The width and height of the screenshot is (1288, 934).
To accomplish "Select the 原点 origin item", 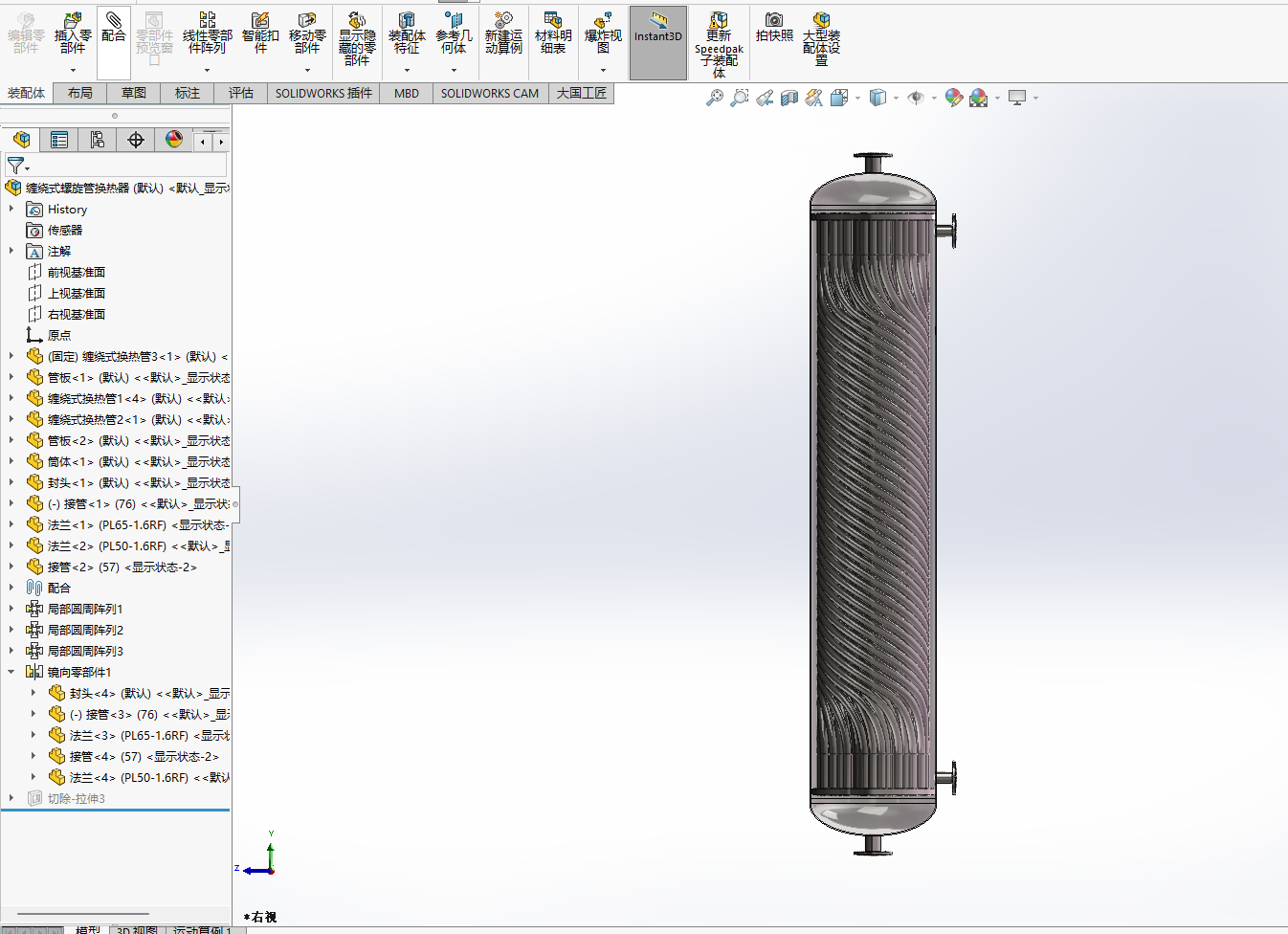I will point(59,335).
